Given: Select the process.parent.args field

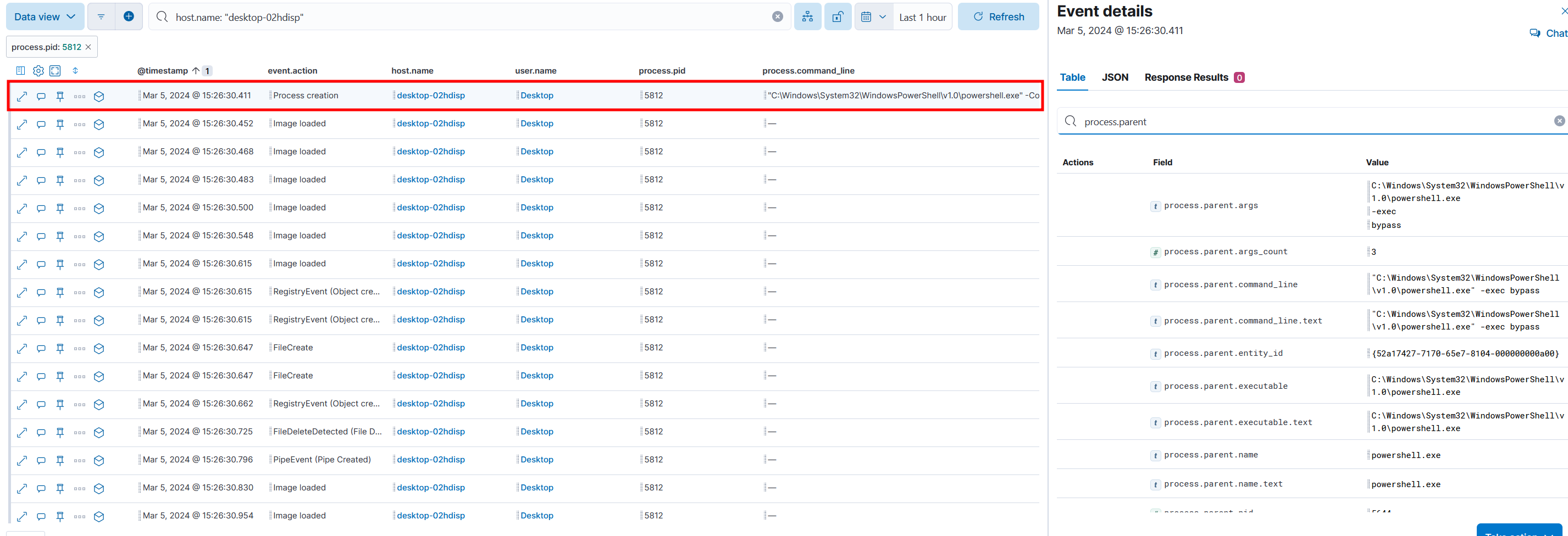Looking at the screenshot, I should point(1211,205).
